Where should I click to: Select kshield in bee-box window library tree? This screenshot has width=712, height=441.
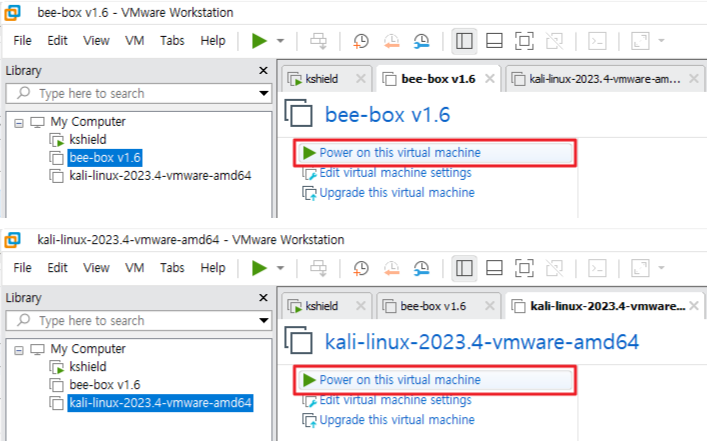click(88, 139)
